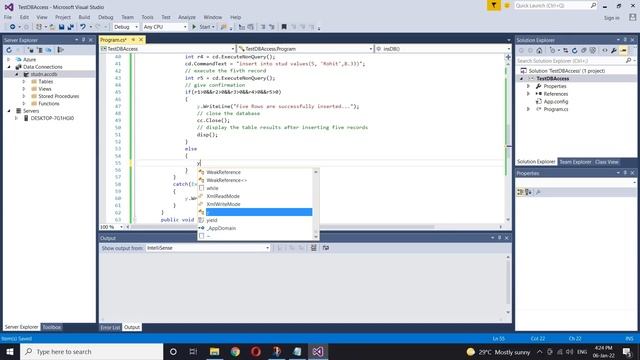Screen dimensions: 640x360
Task: Click the Undo arrow in the toolbar
Action: [83, 27]
